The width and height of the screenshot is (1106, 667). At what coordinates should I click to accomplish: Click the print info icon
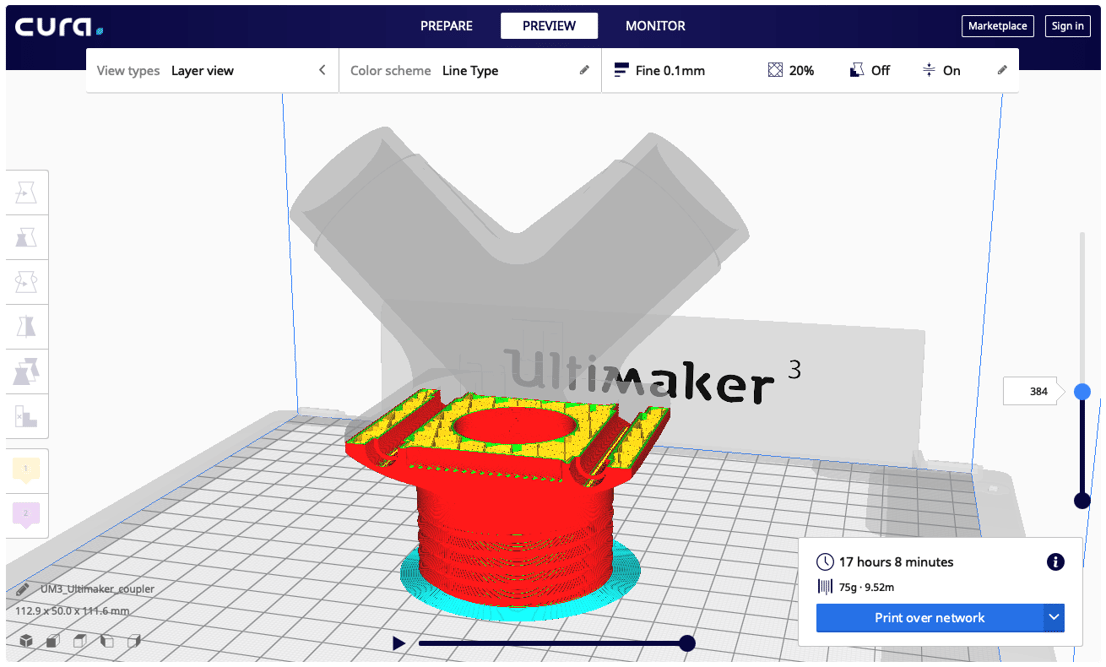point(1055,562)
